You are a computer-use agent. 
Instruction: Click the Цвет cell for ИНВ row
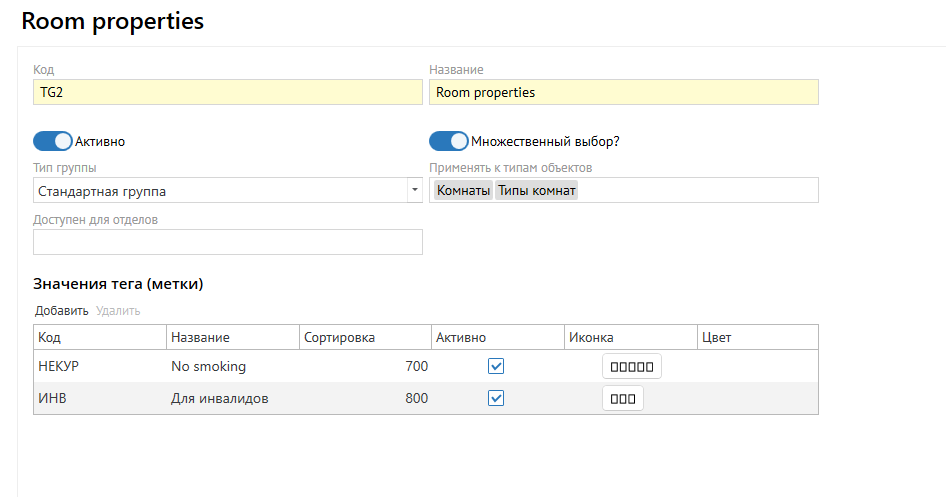tap(756, 399)
